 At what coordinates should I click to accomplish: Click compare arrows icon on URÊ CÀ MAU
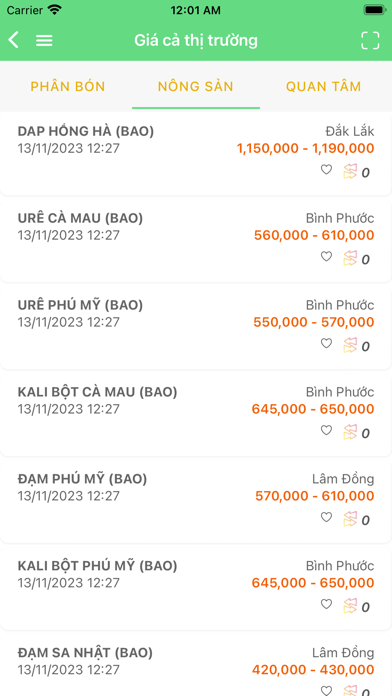pos(350,258)
